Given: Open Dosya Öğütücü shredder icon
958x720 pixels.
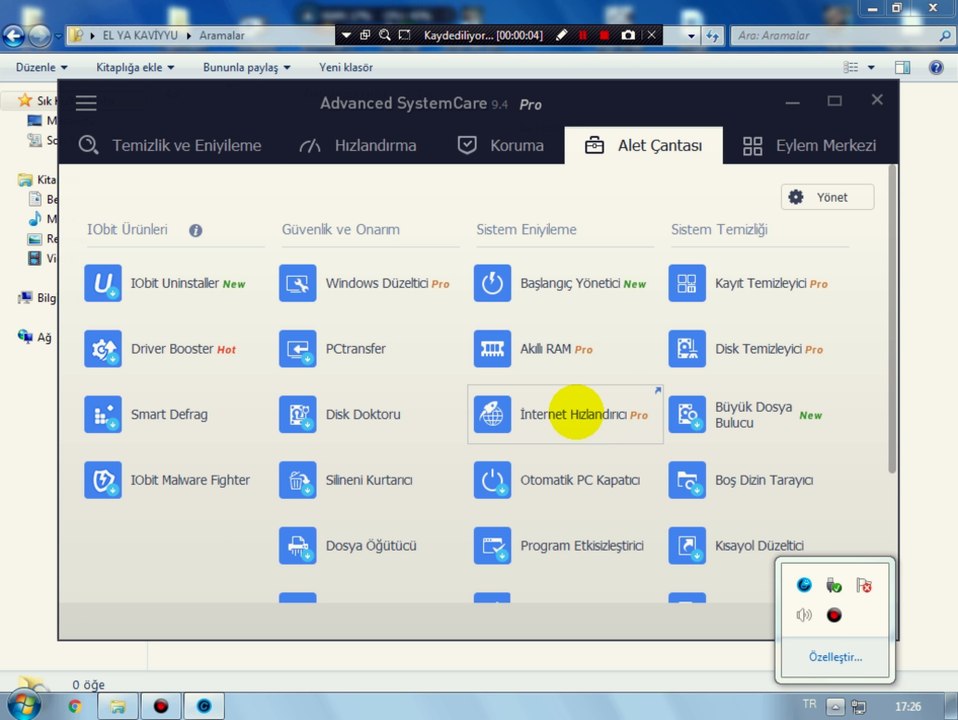Looking at the screenshot, I should pyautogui.click(x=298, y=545).
